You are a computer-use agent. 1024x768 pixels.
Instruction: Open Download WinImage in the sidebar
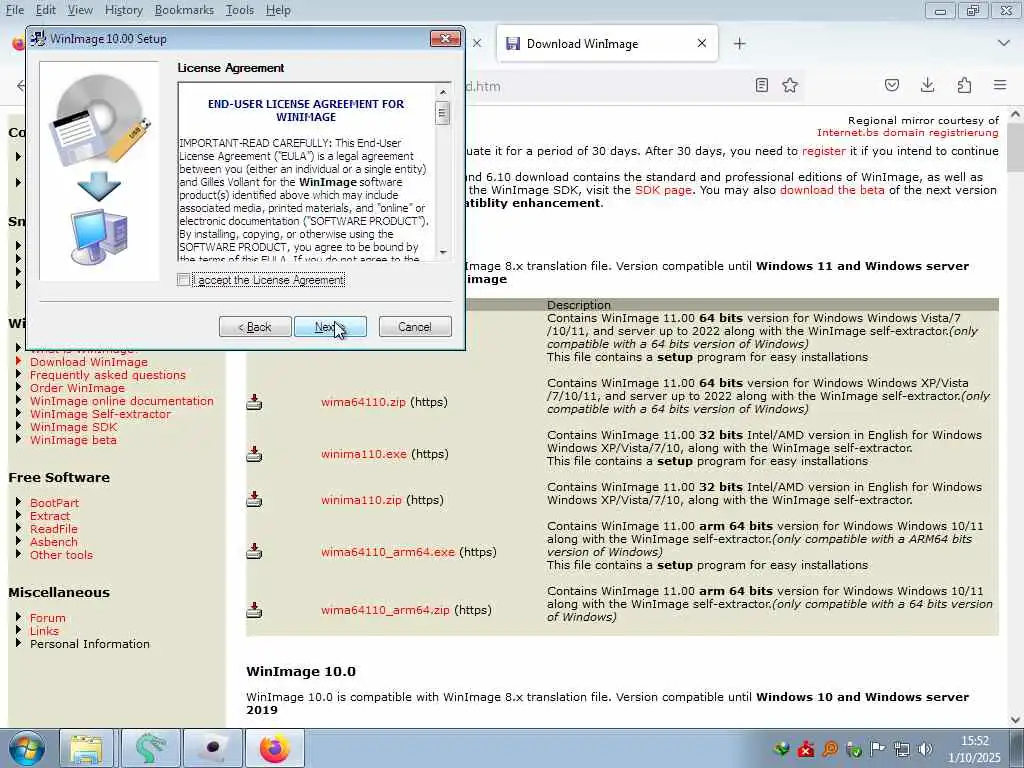pyautogui.click(x=89, y=362)
